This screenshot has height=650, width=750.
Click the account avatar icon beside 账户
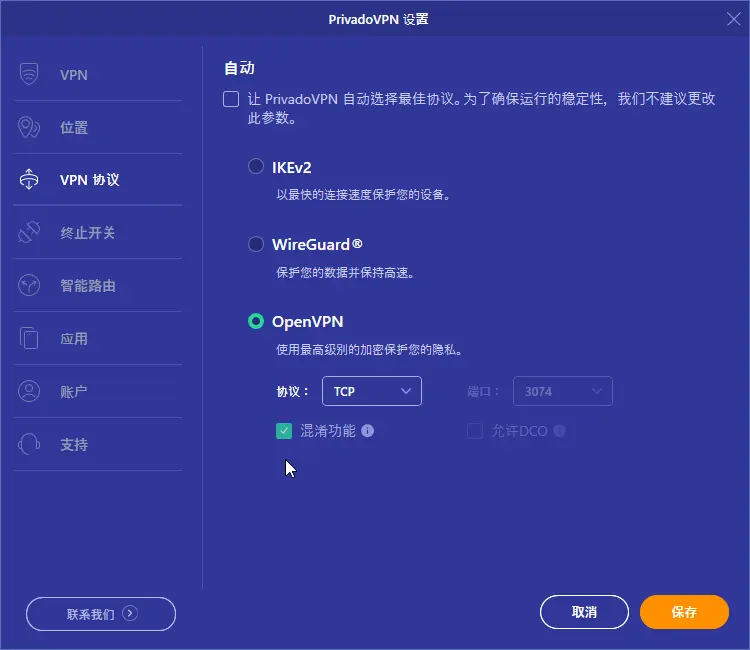[x=29, y=391]
